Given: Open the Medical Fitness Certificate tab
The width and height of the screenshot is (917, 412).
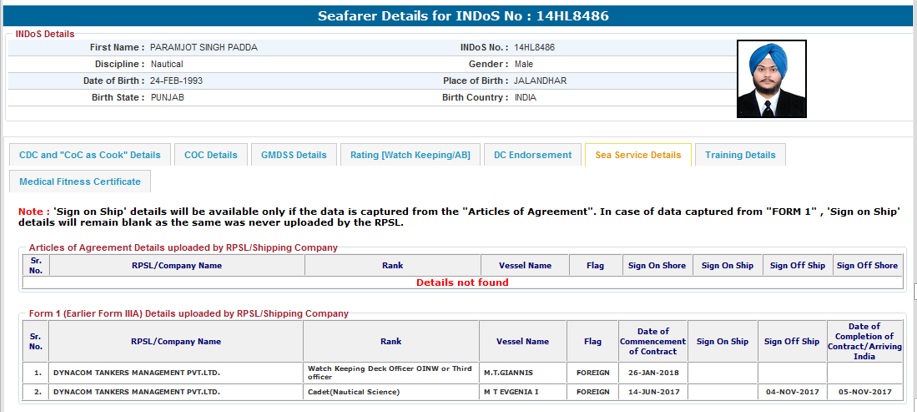Looking at the screenshot, I should [80, 182].
